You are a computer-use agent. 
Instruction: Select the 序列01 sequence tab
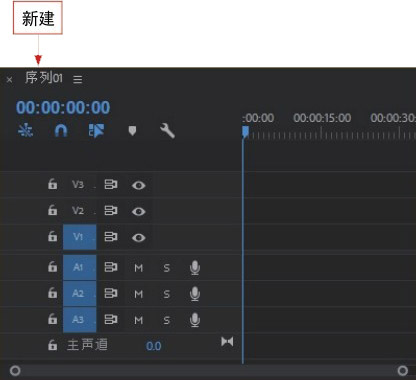(x=44, y=78)
